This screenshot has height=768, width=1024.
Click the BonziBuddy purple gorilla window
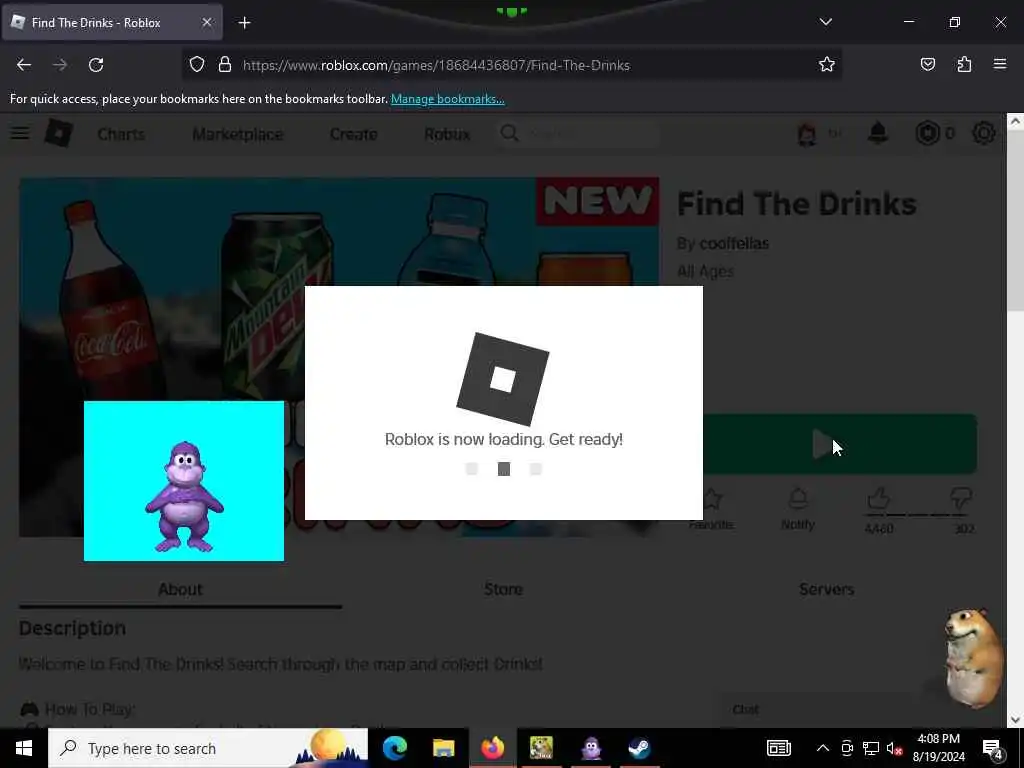click(x=184, y=481)
